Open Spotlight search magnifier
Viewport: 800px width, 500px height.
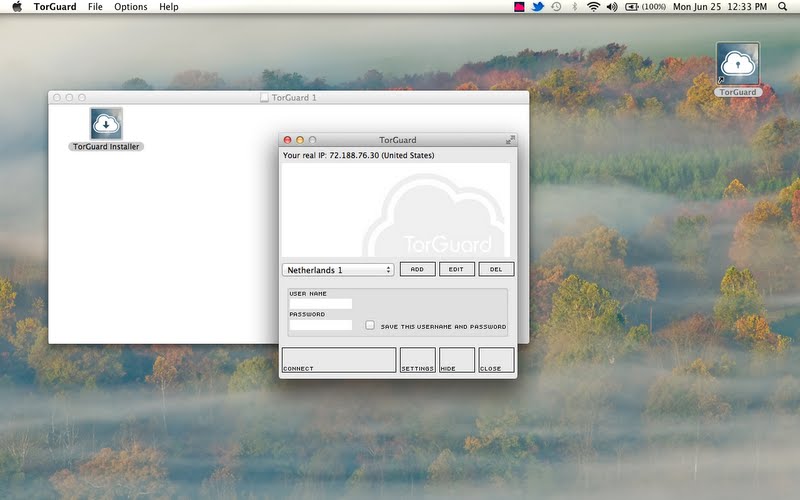pyautogui.click(x=783, y=7)
